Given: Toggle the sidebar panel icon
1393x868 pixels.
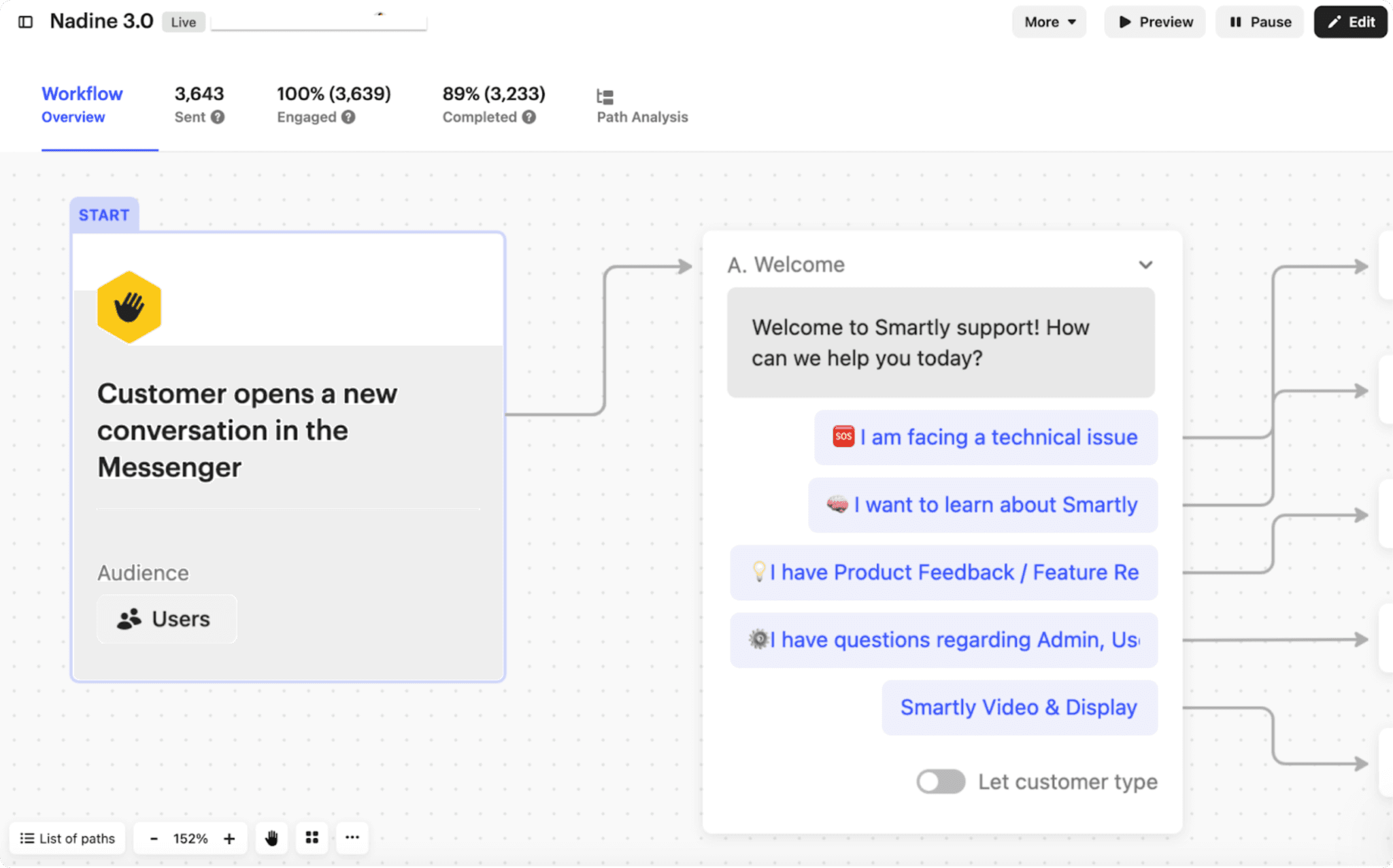Looking at the screenshot, I should click(26, 22).
